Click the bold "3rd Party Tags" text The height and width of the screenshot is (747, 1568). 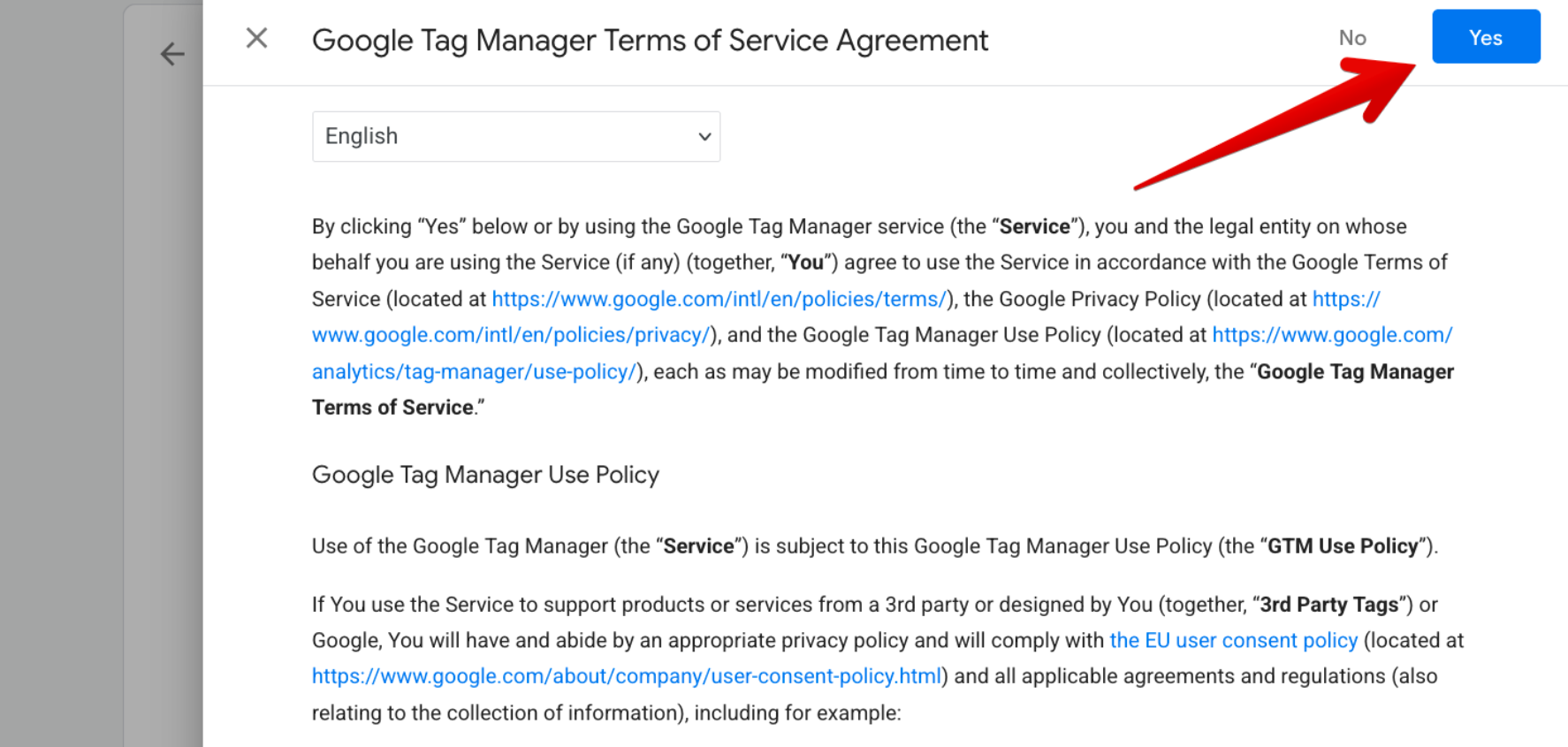point(1329,605)
